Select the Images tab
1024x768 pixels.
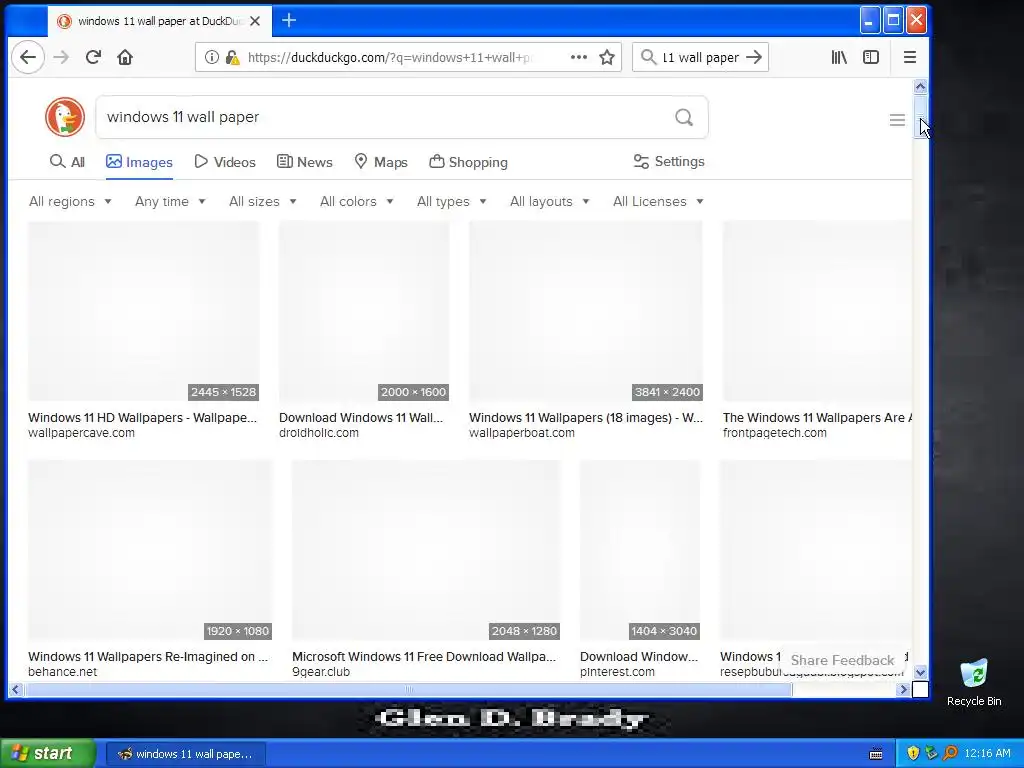[139, 162]
